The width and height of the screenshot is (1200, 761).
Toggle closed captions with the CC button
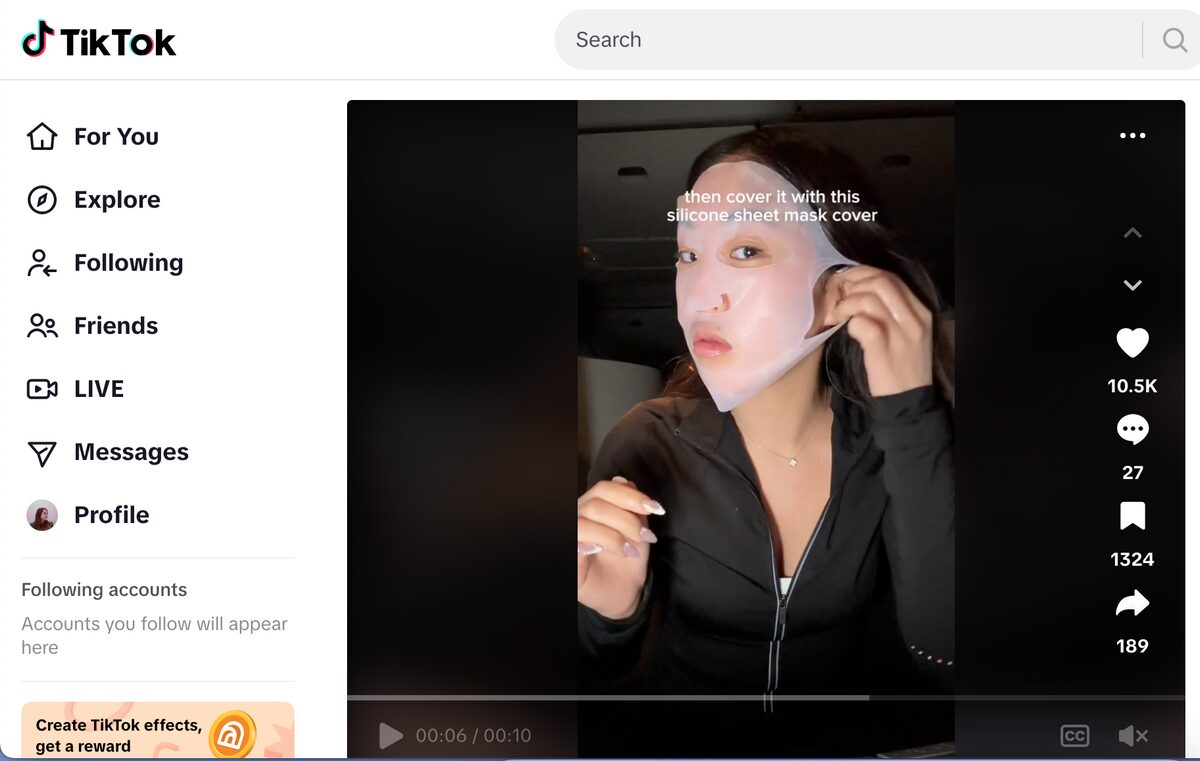point(1074,735)
